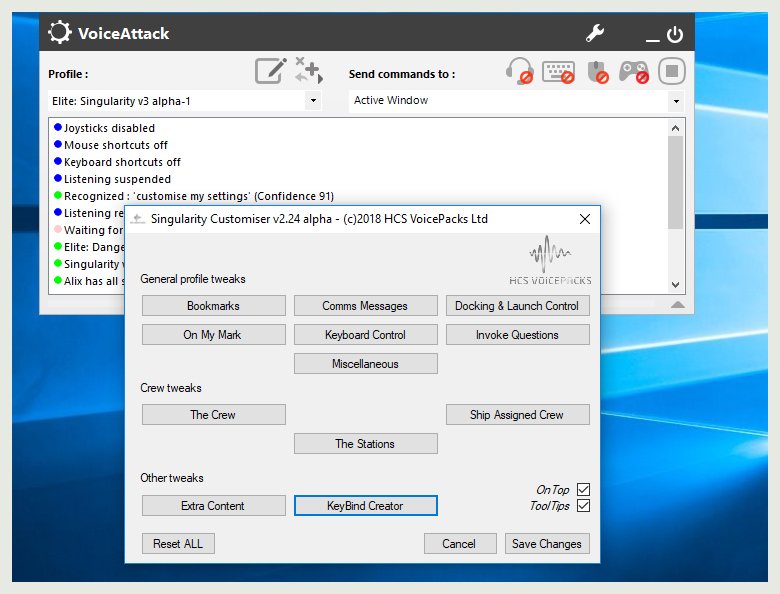Click the log scrollbar thumb
This screenshot has height=594, width=780.
coord(675,182)
